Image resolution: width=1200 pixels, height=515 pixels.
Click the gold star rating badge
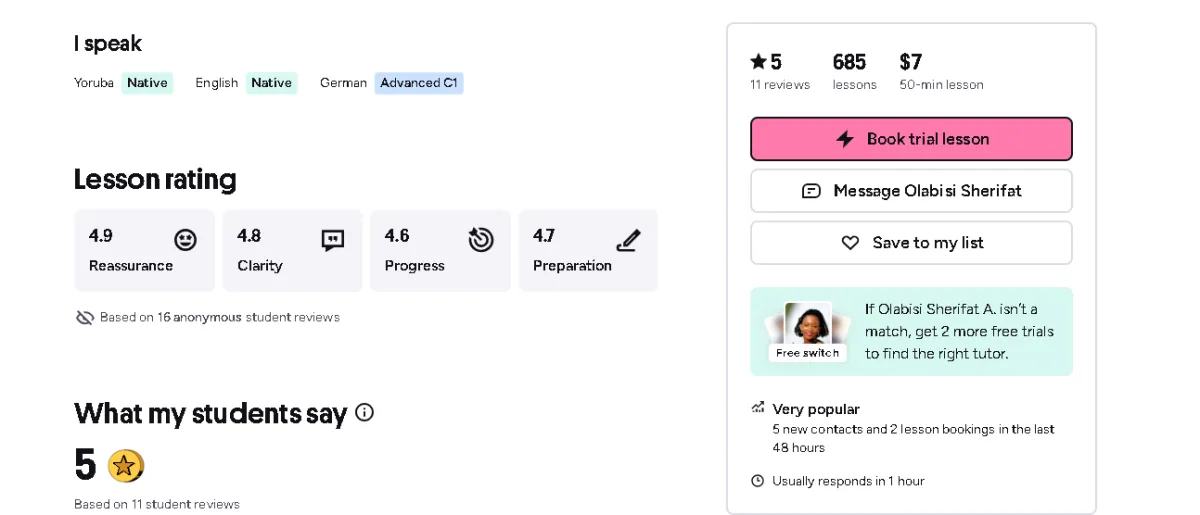pyautogui.click(x=126, y=465)
